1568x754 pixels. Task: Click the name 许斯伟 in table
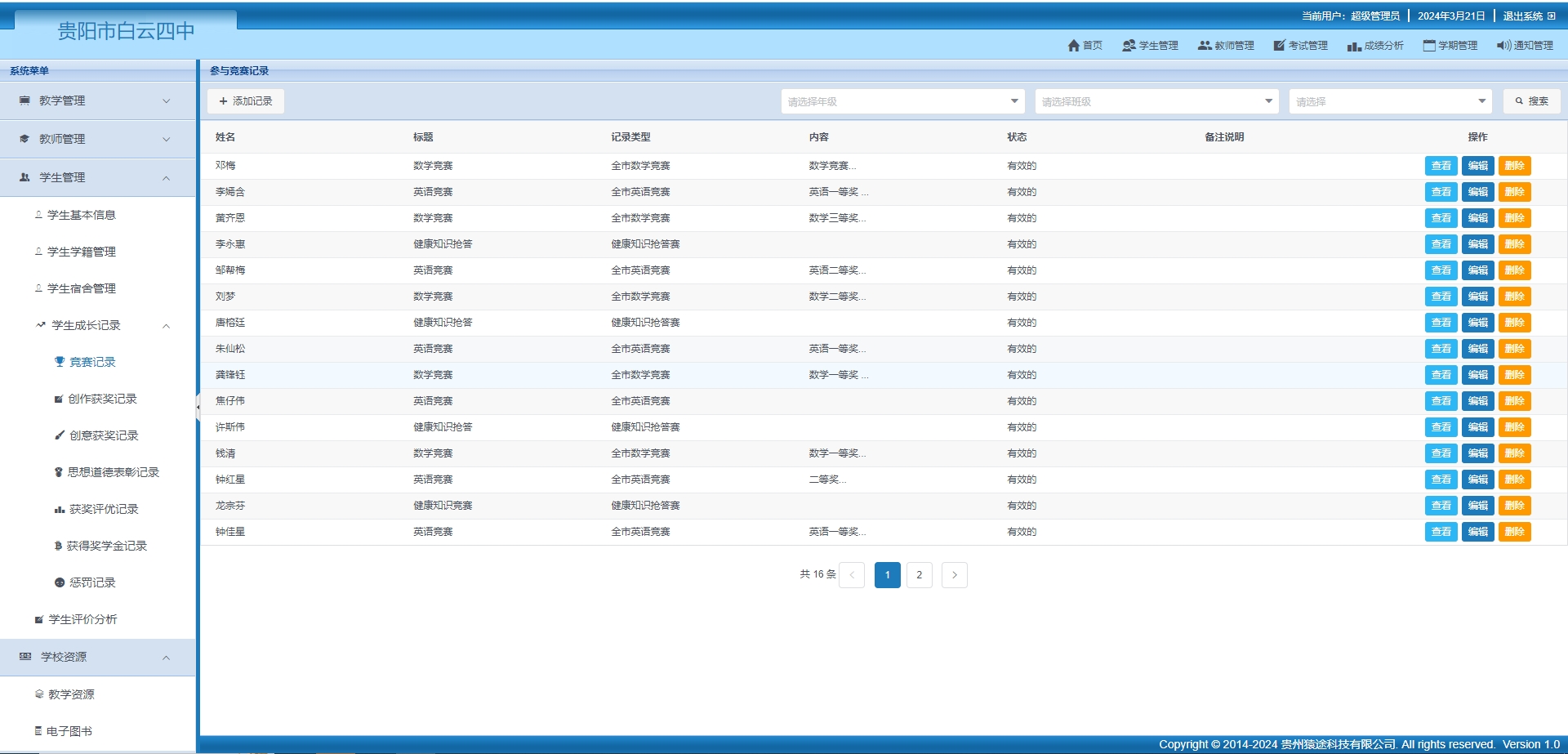tap(230, 427)
